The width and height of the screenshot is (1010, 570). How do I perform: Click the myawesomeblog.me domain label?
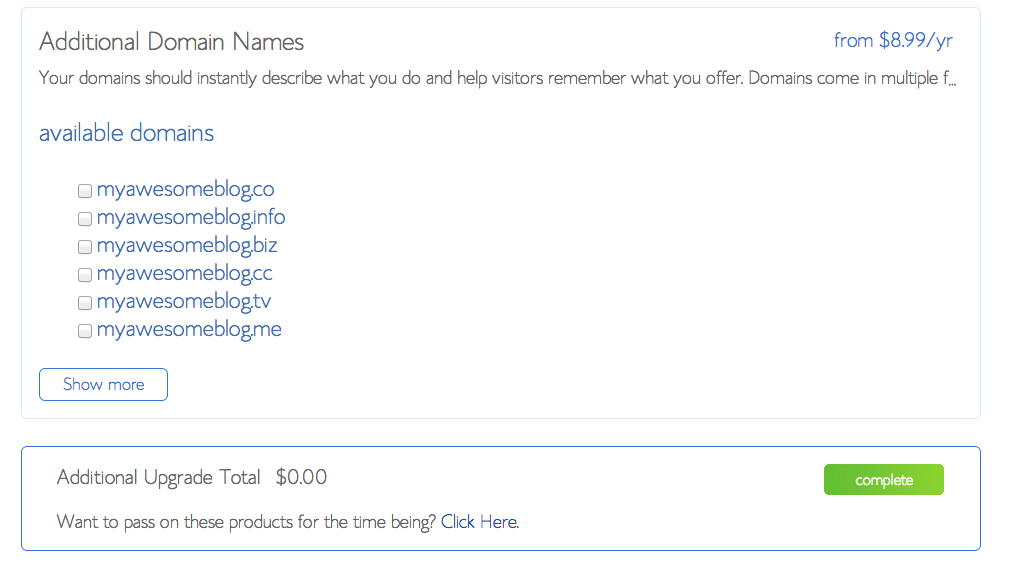[189, 330]
